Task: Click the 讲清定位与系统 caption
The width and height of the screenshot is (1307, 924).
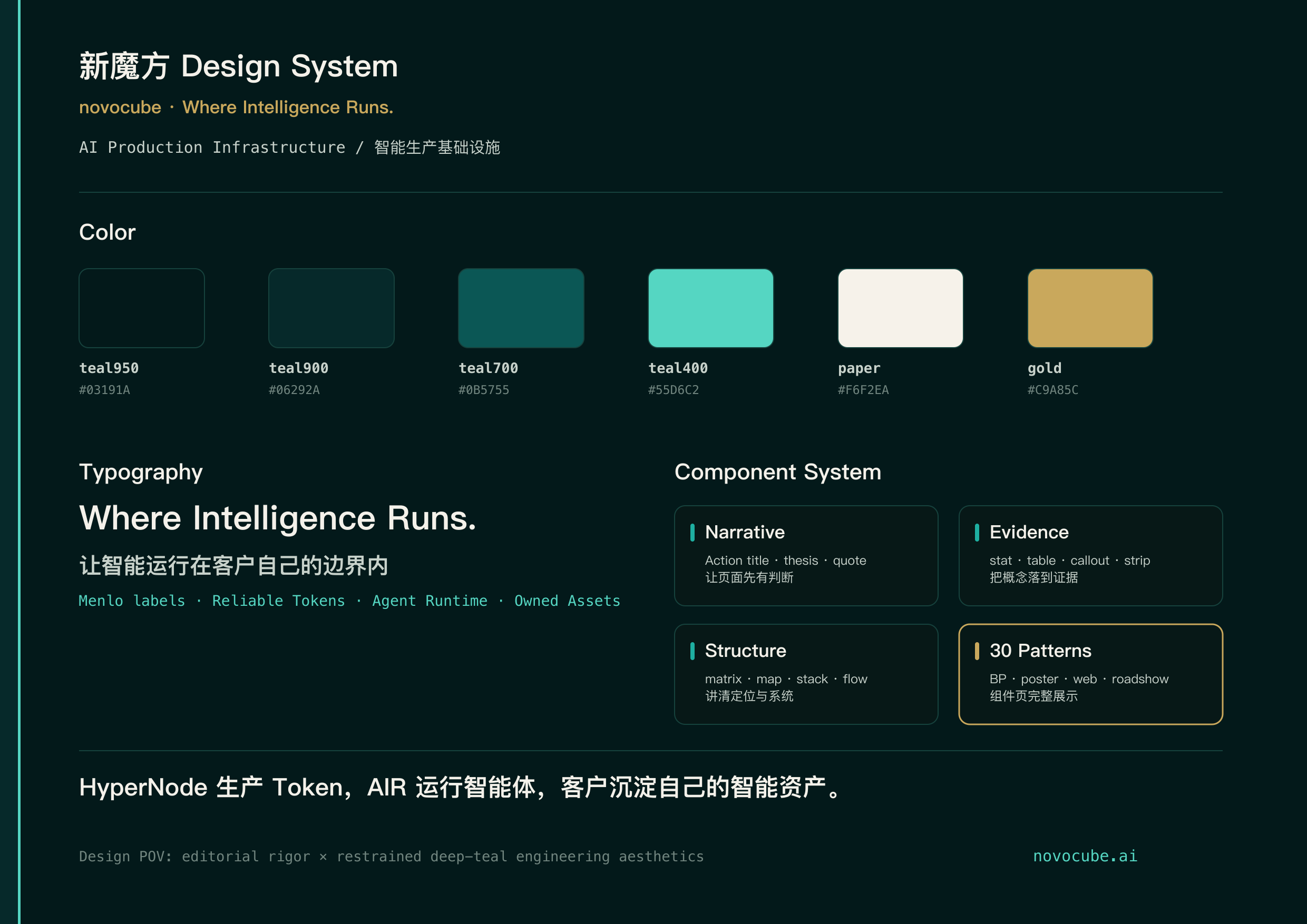Action: 749,696
